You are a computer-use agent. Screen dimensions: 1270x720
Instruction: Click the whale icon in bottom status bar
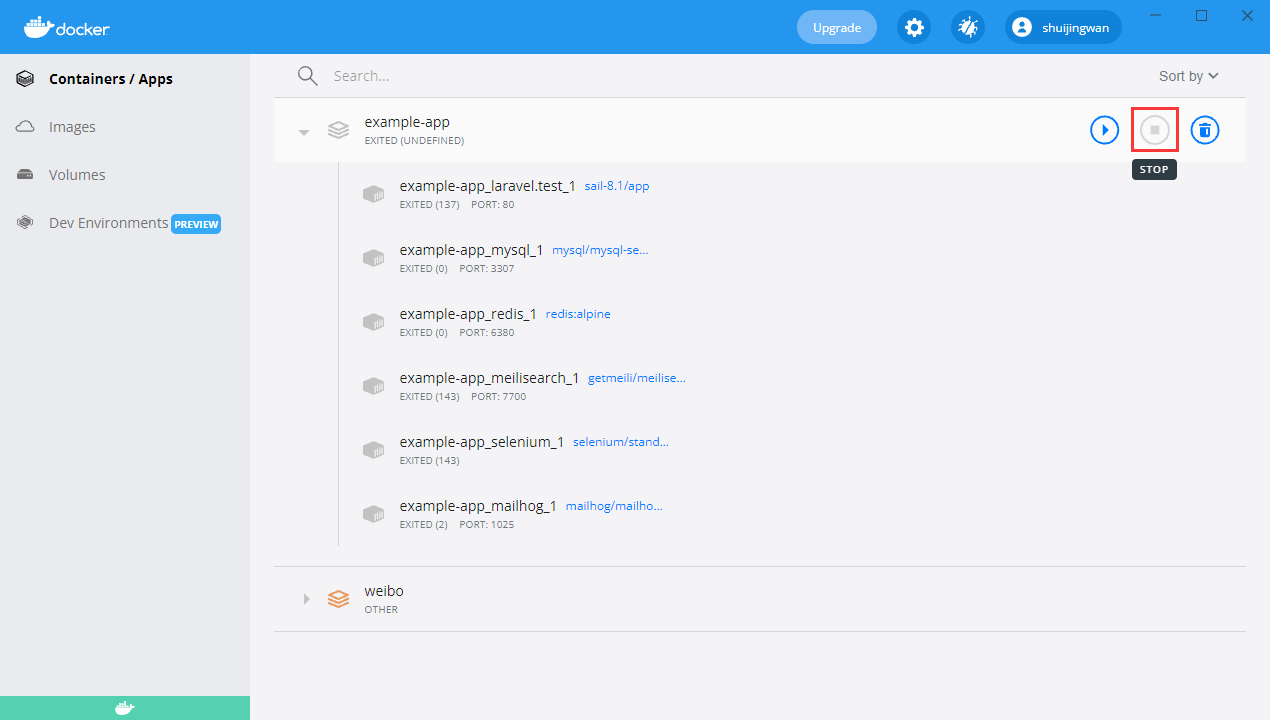click(124, 708)
